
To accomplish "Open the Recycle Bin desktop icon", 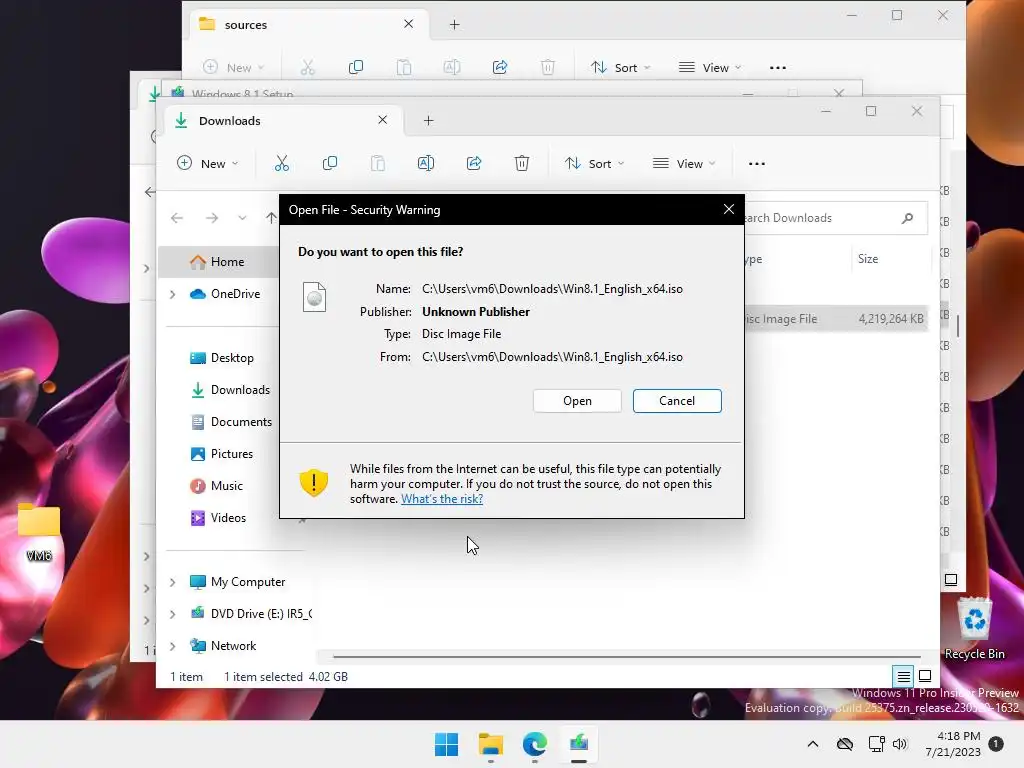I will point(974,629).
